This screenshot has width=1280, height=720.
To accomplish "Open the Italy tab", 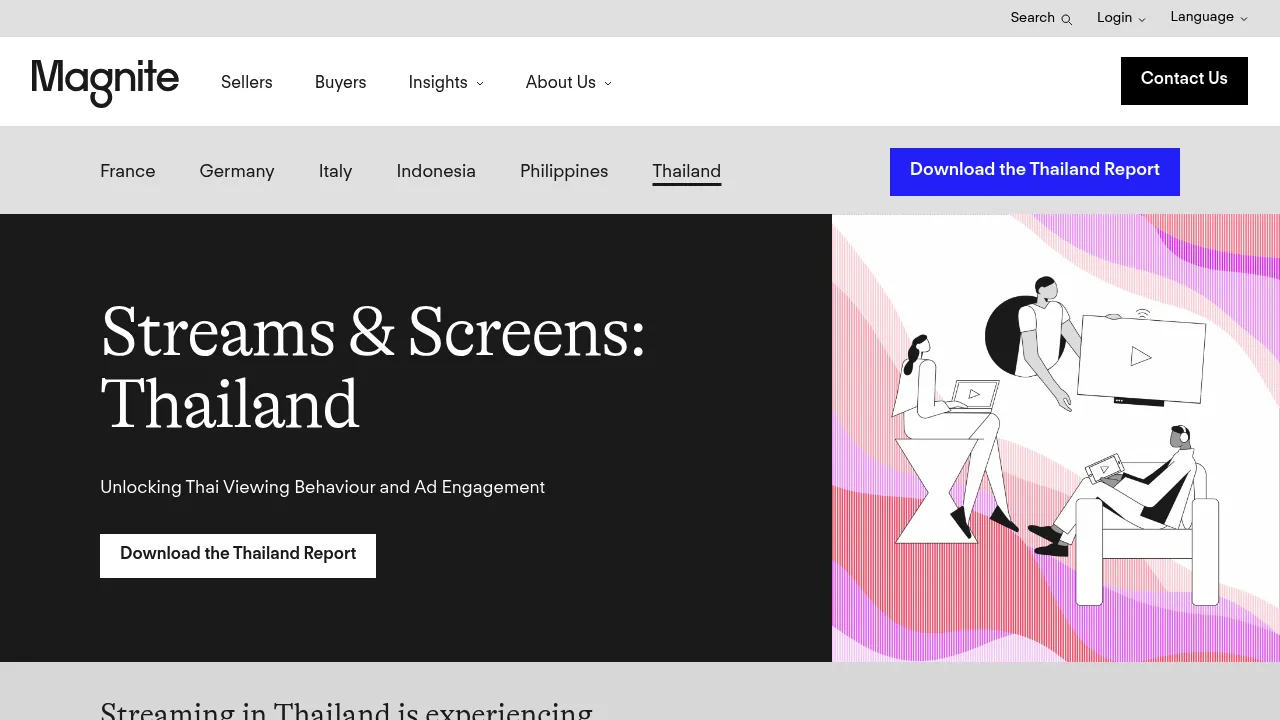I will tap(335, 171).
